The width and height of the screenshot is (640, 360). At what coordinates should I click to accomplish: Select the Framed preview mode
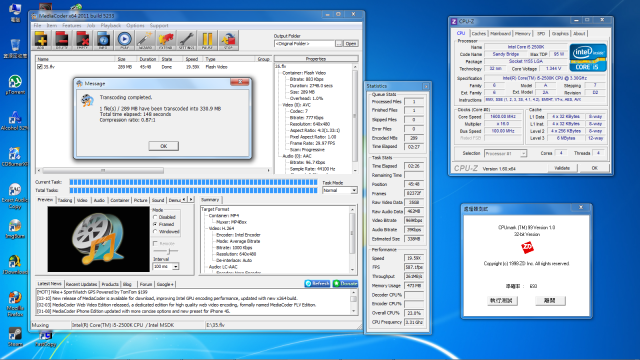point(155,224)
